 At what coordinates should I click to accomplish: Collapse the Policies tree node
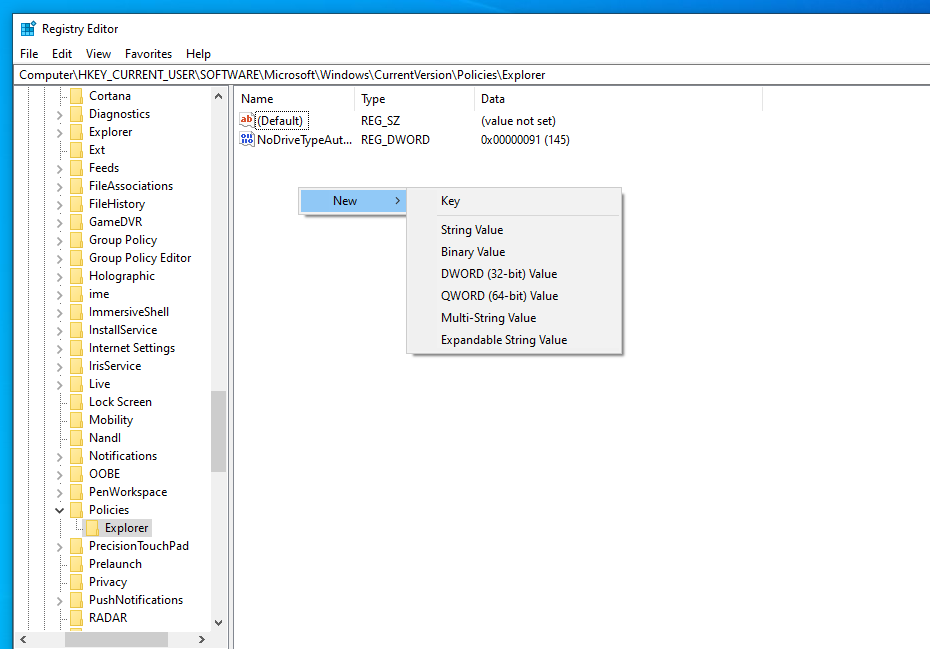[x=60, y=510]
